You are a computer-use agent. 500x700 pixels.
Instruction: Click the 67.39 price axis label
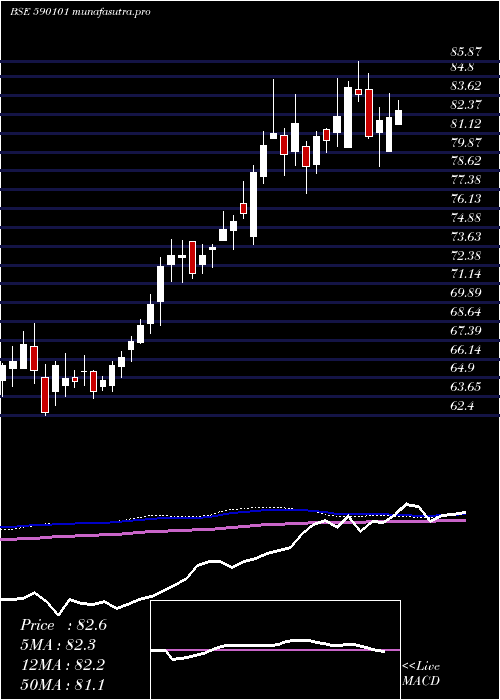click(x=466, y=331)
